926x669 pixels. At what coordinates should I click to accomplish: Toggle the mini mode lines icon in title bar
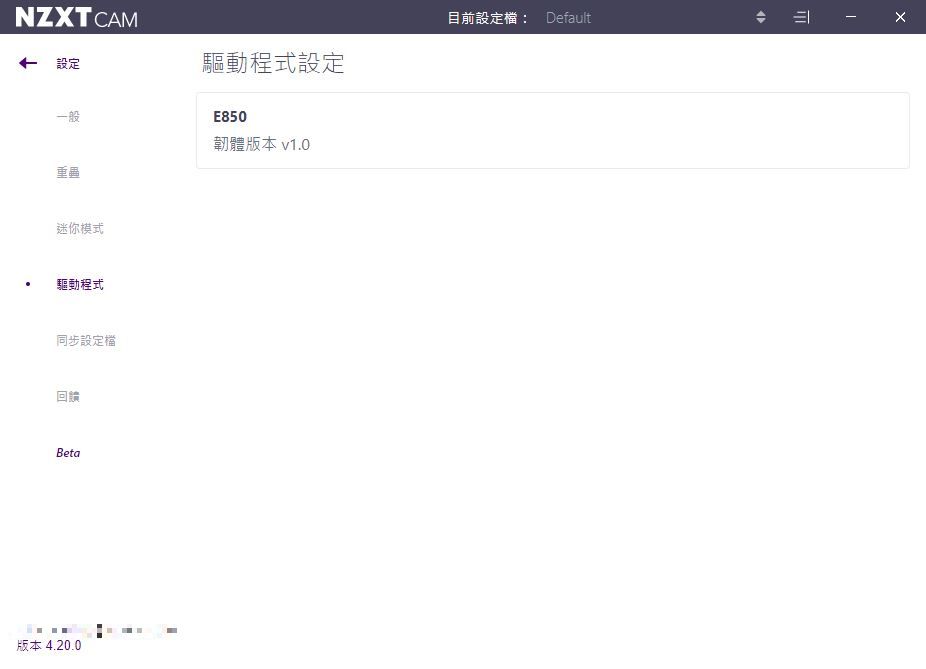801,17
